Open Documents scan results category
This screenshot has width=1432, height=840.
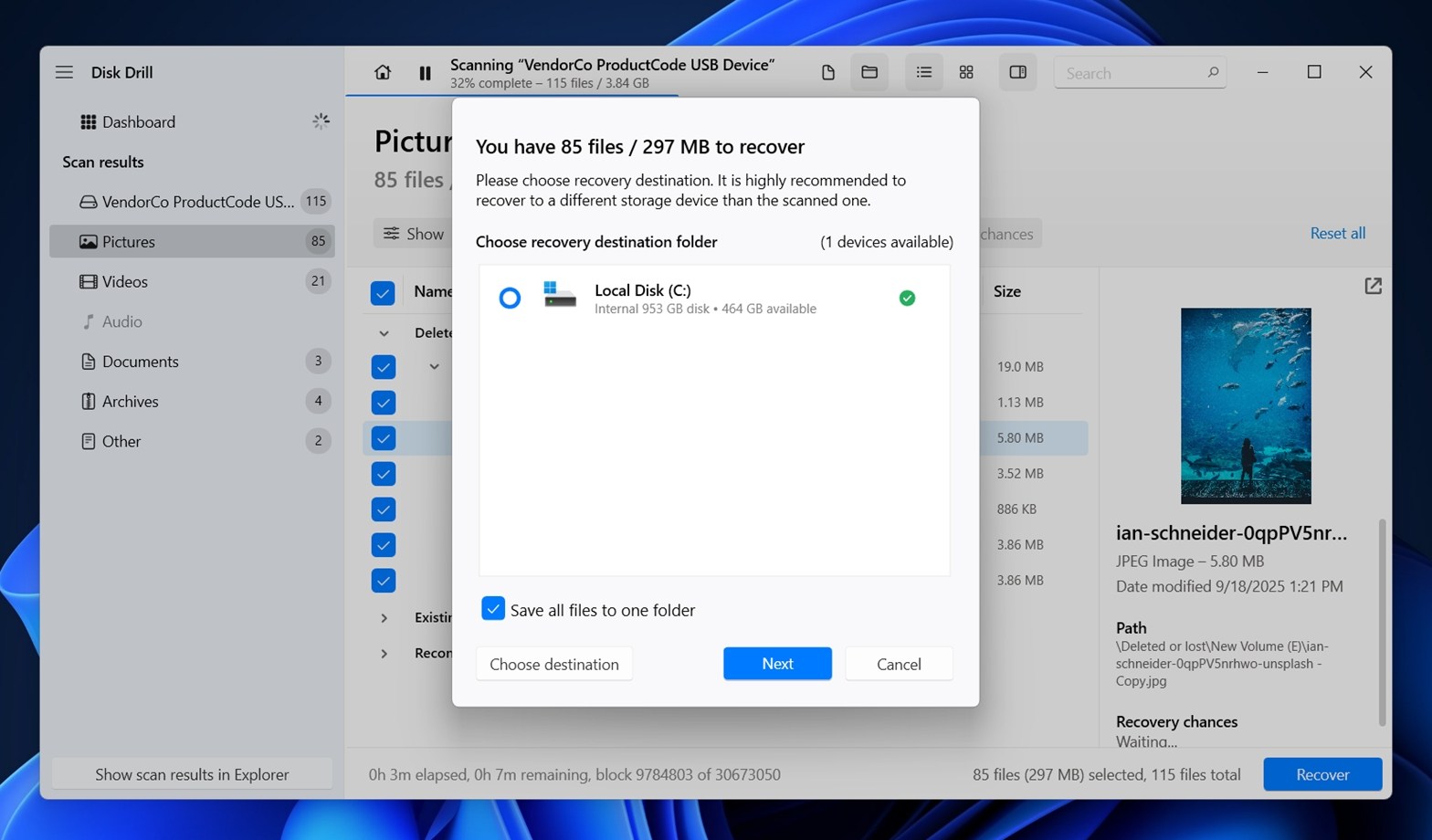click(x=140, y=362)
